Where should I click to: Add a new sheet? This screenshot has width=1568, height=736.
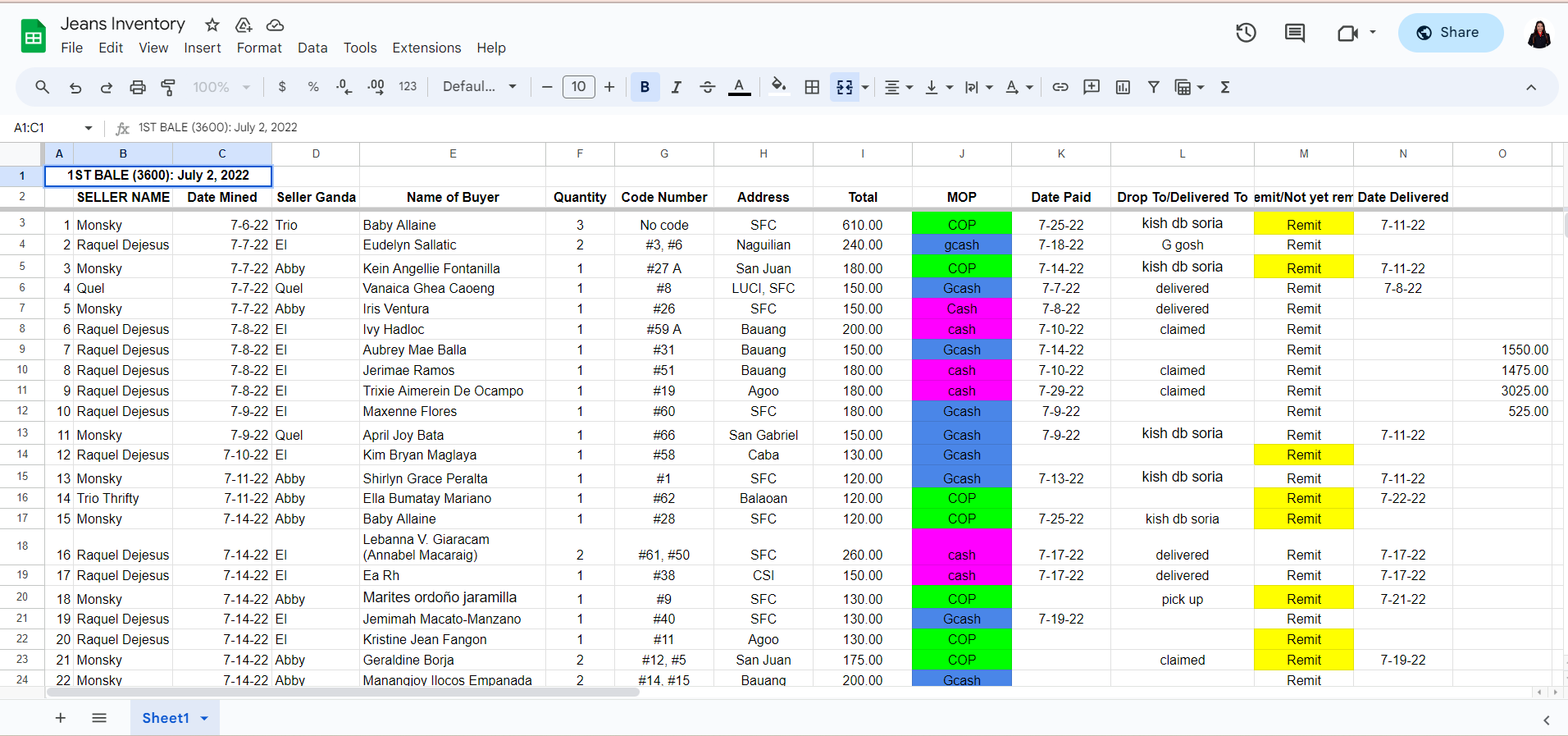click(x=61, y=718)
